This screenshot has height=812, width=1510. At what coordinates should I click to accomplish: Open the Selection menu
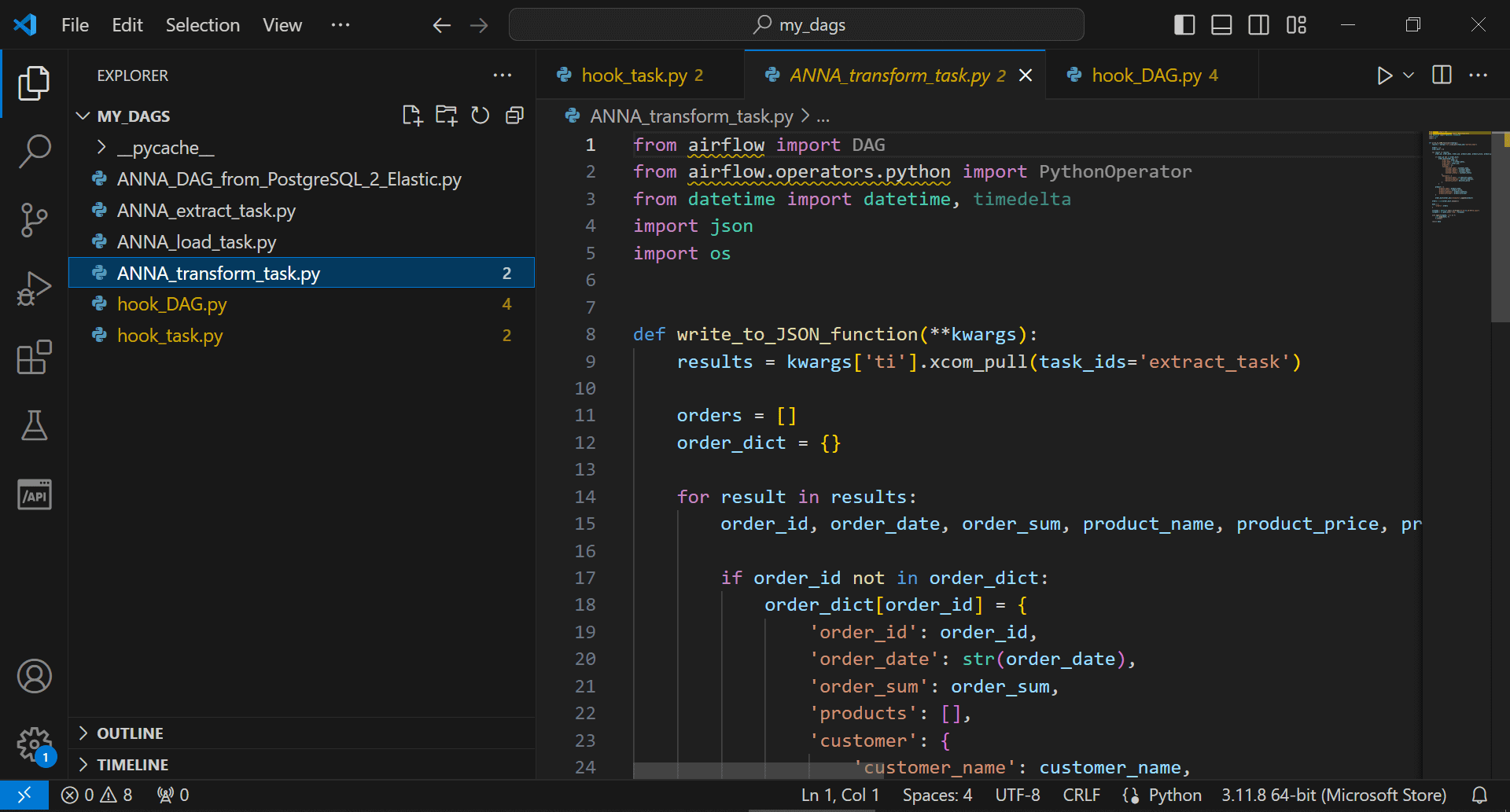(202, 25)
